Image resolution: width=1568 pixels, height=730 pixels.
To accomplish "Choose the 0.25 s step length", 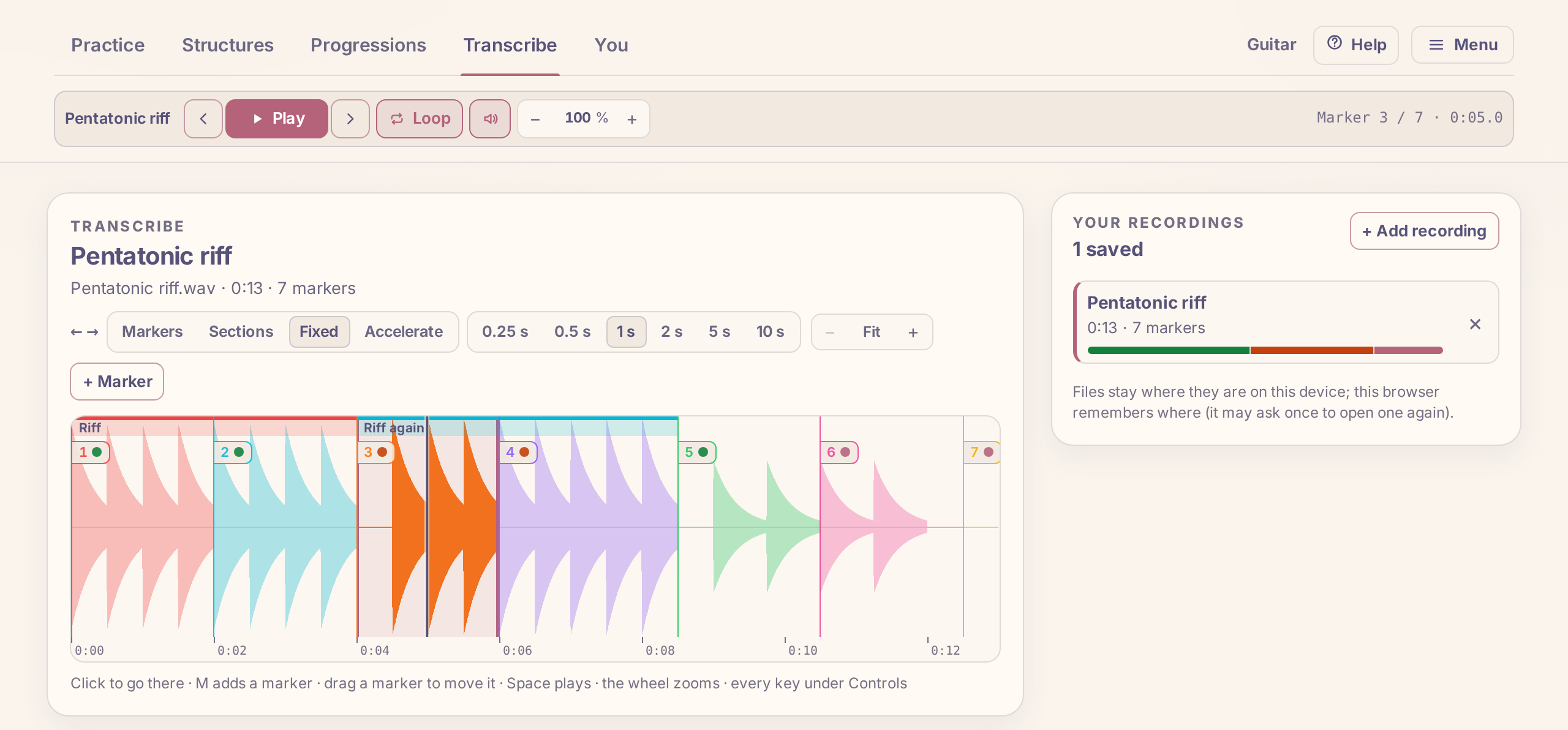I will pos(505,332).
